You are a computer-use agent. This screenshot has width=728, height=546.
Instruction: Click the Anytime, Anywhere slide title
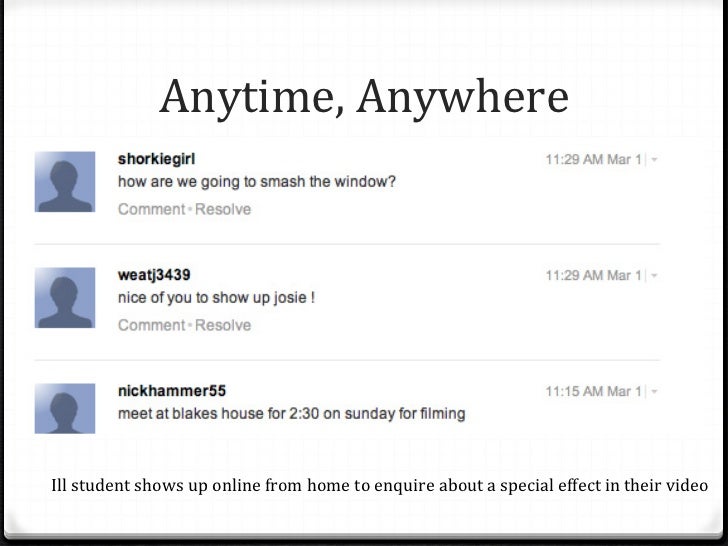coord(364,98)
